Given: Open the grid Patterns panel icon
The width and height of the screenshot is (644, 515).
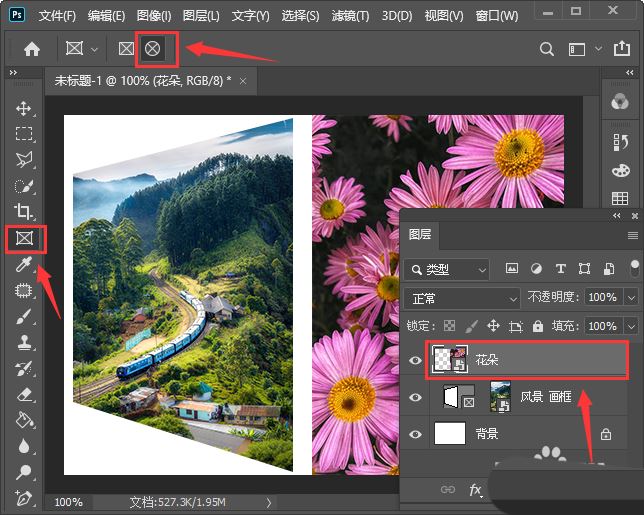Looking at the screenshot, I should [x=620, y=198].
